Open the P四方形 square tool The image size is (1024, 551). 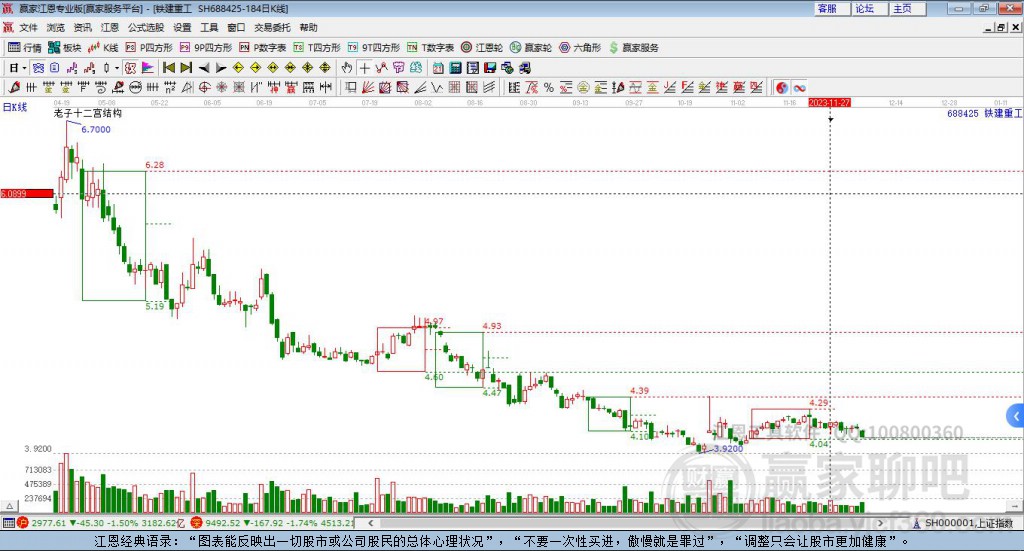(x=149, y=48)
